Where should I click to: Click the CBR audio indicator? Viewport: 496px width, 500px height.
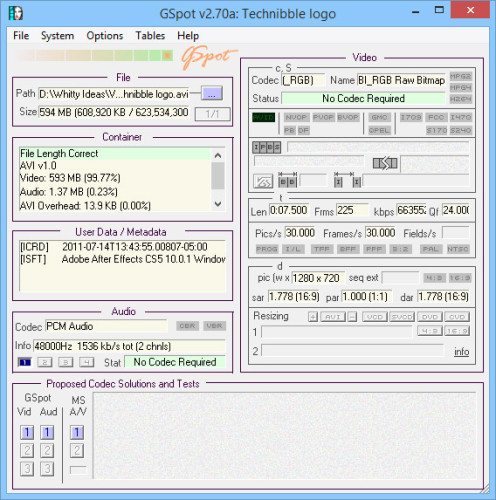tap(187, 326)
